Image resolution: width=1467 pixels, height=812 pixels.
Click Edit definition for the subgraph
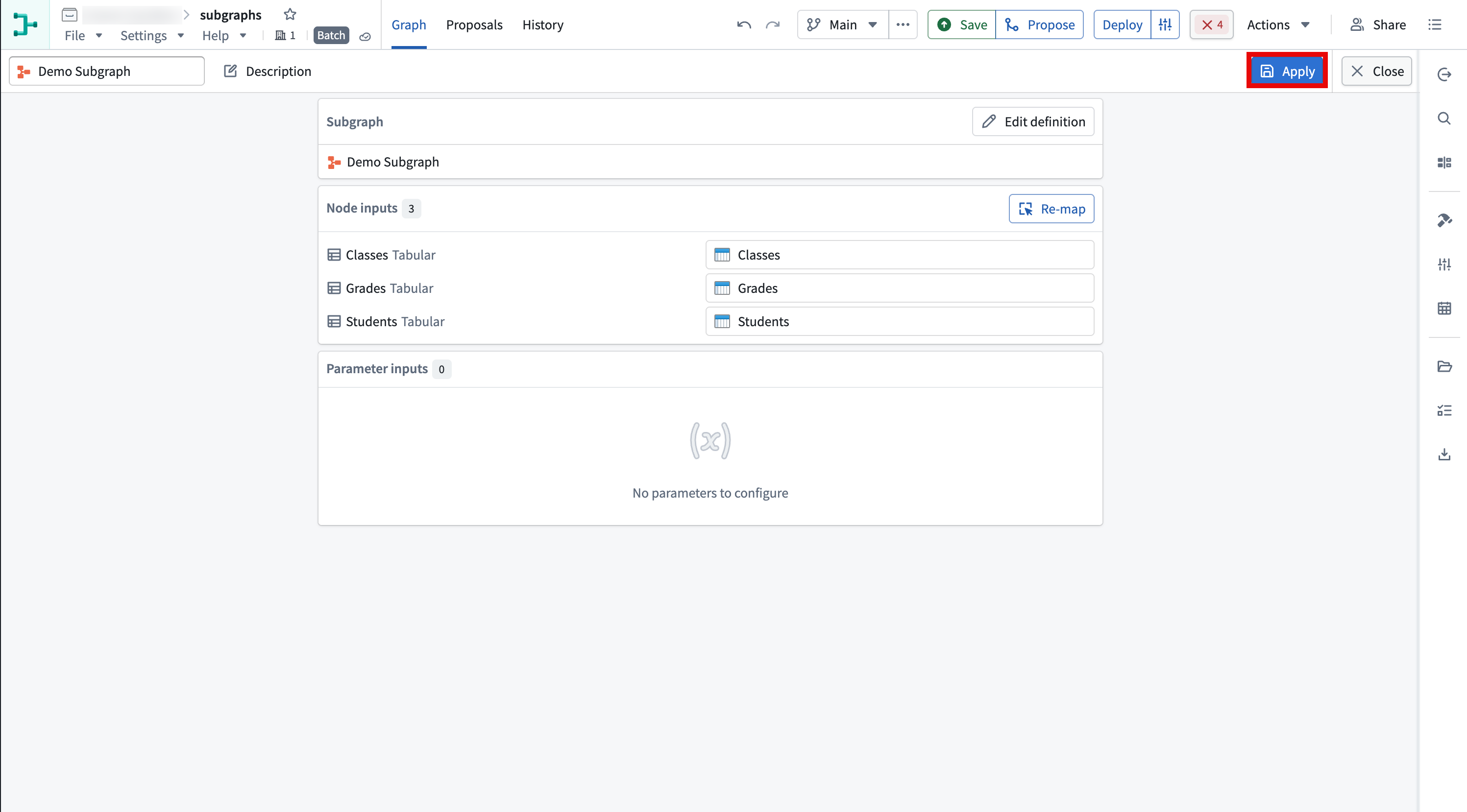[x=1033, y=122]
